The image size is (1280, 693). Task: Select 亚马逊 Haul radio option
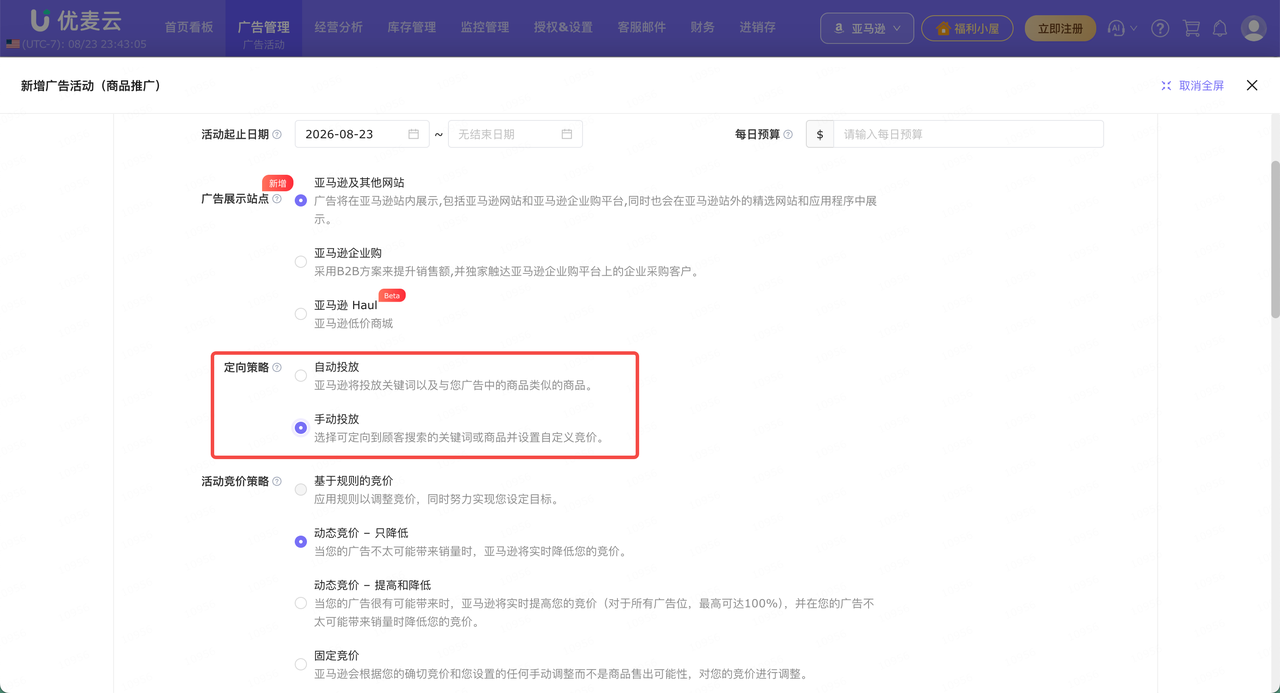click(301, 314)
